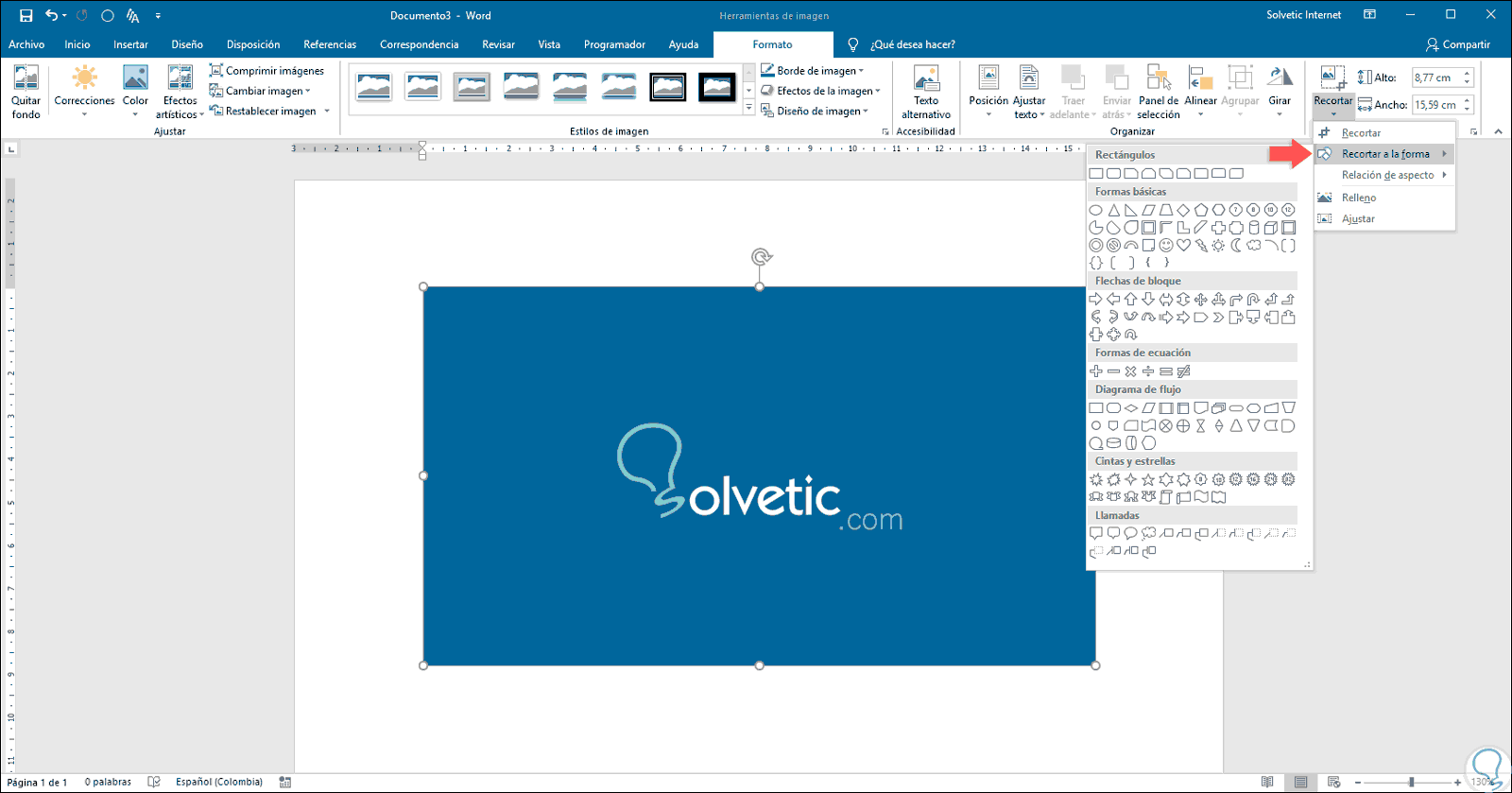Image resolution: width=1512 pixels, height=793 pixels.
Task: Open the Color dropdown in Ajustar group
Action: click(135, 92)
